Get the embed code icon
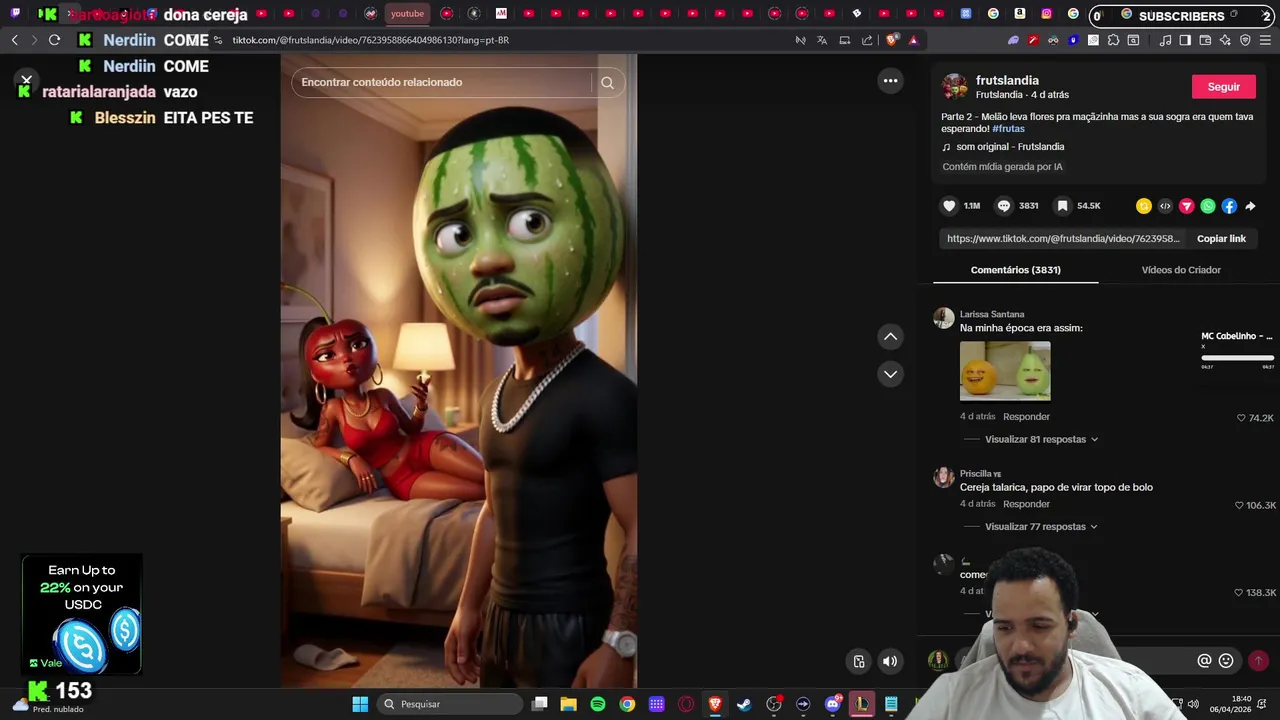The height and width of the screenshot is (720, 1280). pyautogui.click(x=1165, y=206)
